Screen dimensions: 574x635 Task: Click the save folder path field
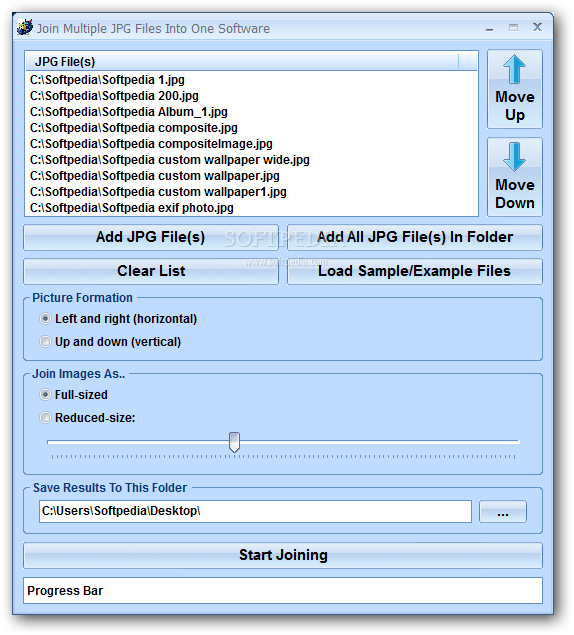tap(255, 511)
